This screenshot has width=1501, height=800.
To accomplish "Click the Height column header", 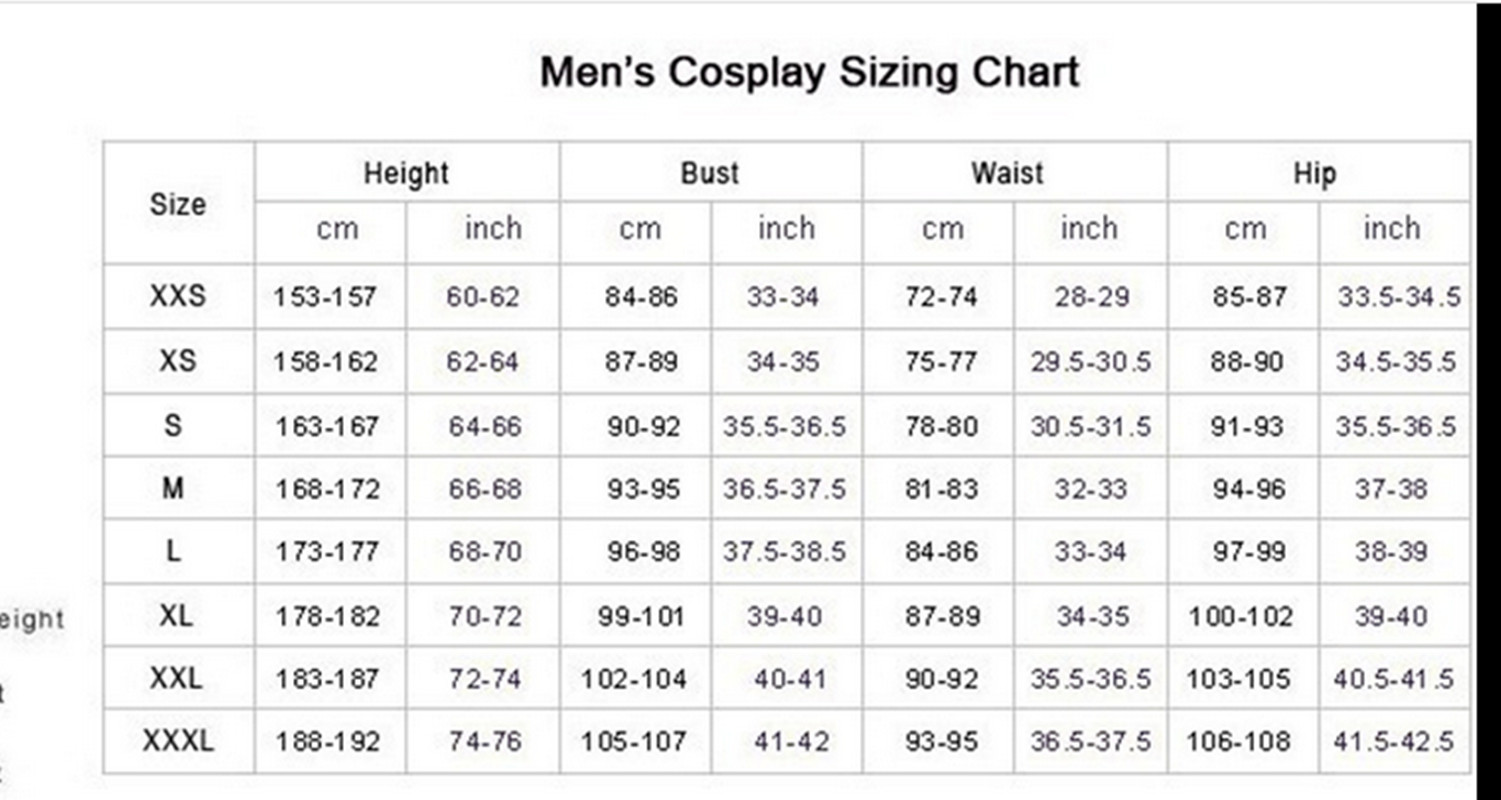I will (x=406, y=173).
